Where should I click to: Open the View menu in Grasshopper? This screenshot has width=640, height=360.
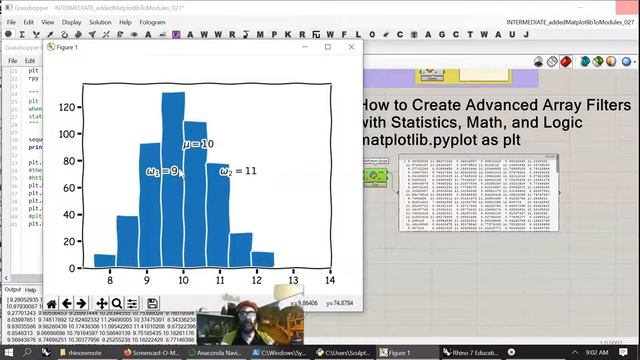click(x=47, y=22)
